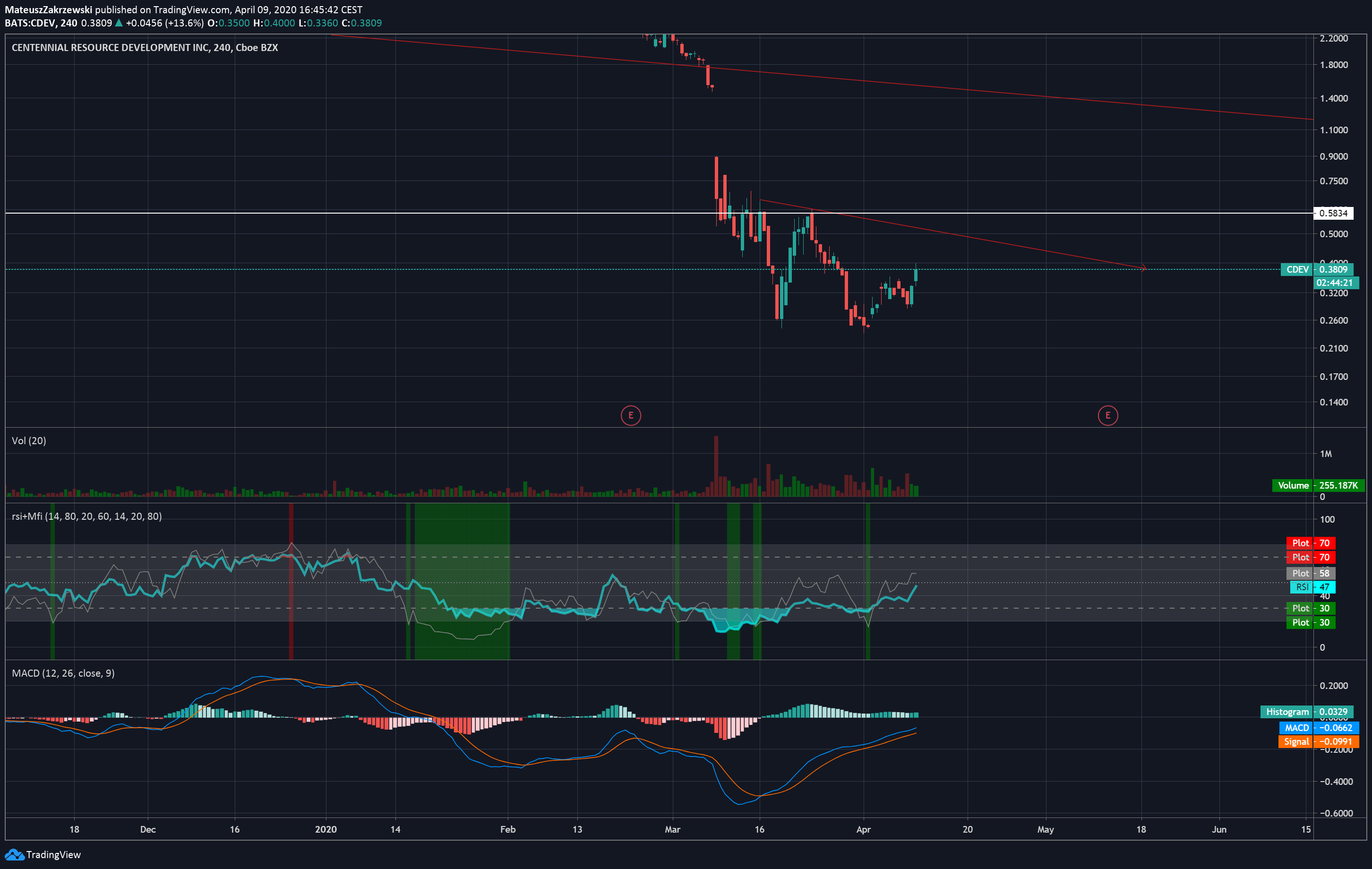The height and width of the screenshot is (869, 1372).
Task: Click the rsi+Mfi indicator title
Action: [86, 516]
